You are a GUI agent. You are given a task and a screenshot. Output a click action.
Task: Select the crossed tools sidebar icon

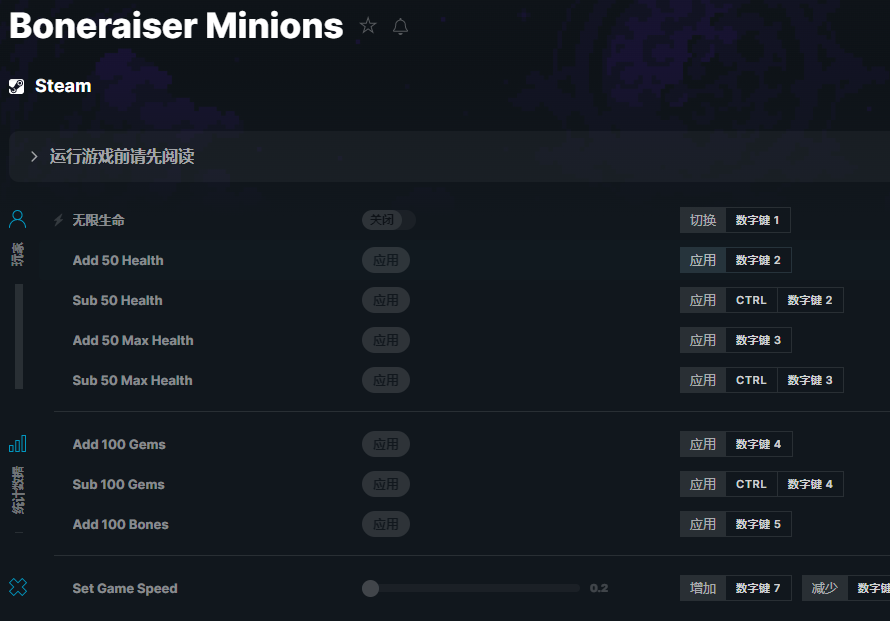tap(17, 587)
